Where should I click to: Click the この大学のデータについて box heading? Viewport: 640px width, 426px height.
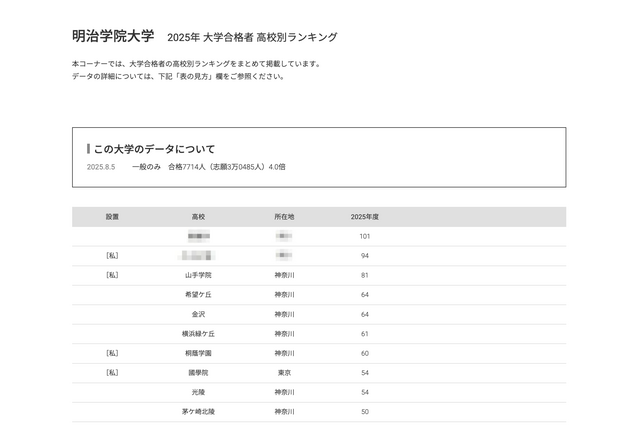click(x=154, y=149)
